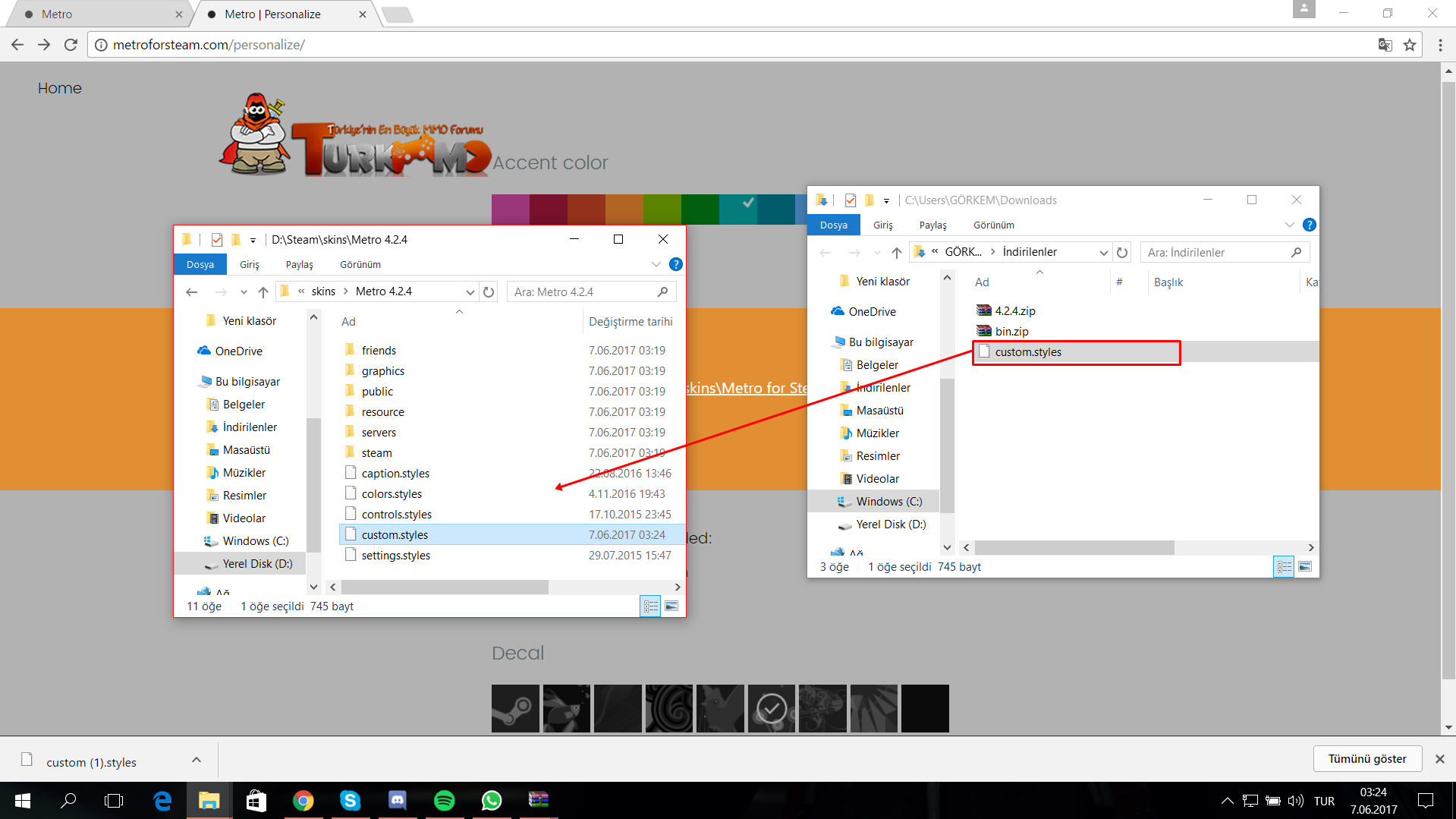The width and height of the screenshot is (1456, 819).
Task: Click Başlık column header in Downloads window
Action: click(x=1168, y=282)
